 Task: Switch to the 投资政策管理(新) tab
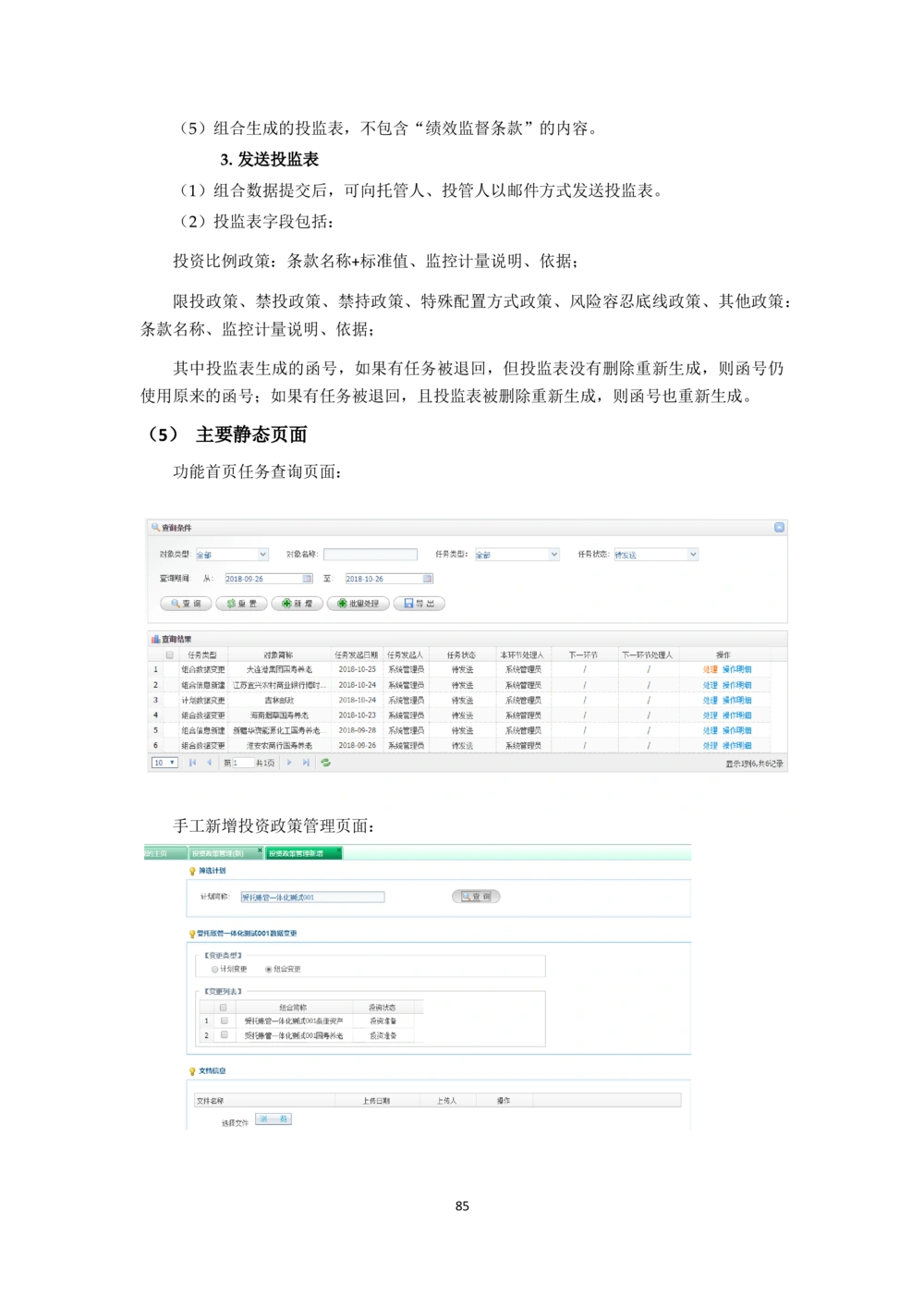tap(218, 853)
